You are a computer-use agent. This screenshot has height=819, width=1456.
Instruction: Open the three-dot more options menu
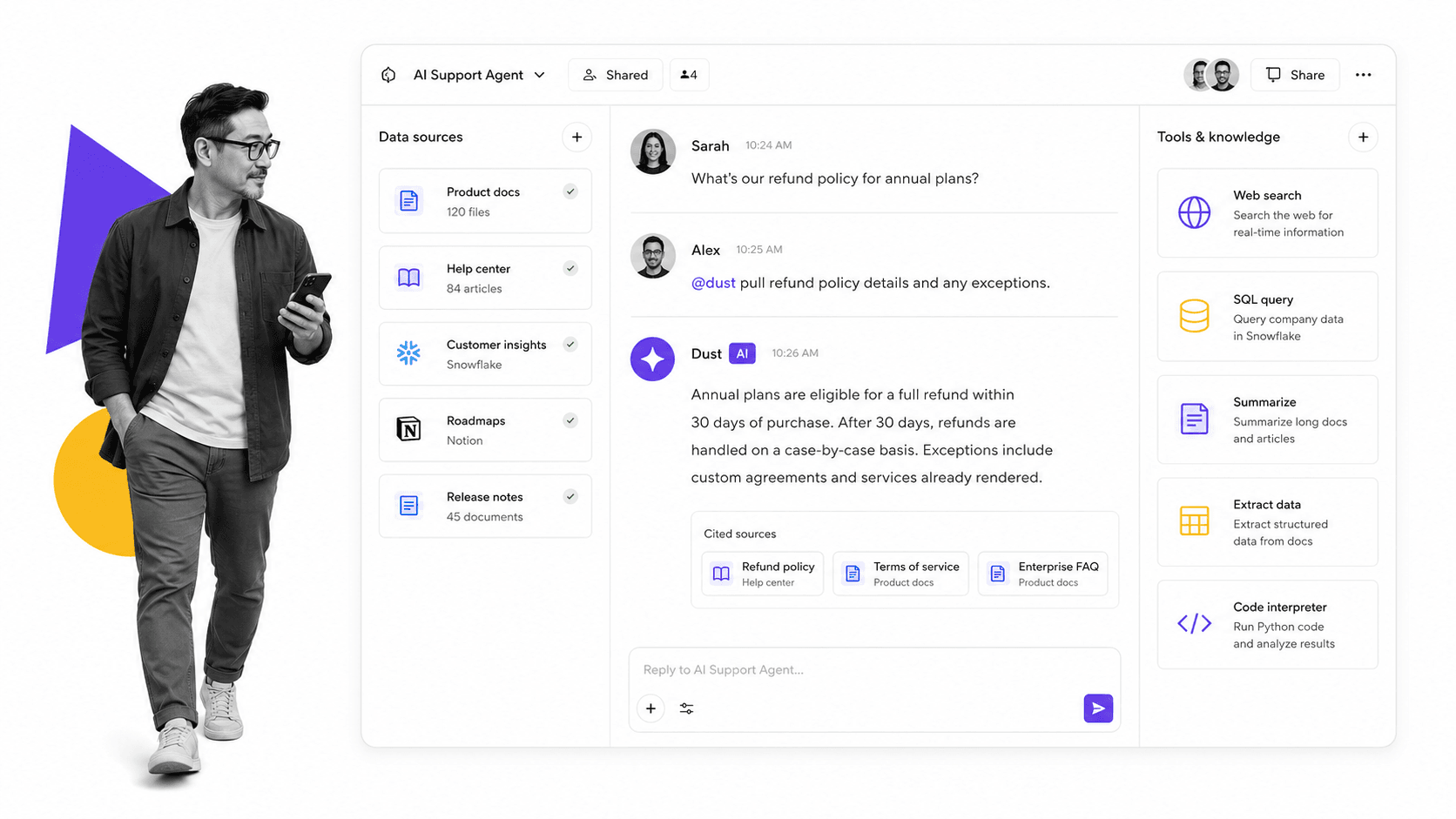click(x=1363, y=75)
